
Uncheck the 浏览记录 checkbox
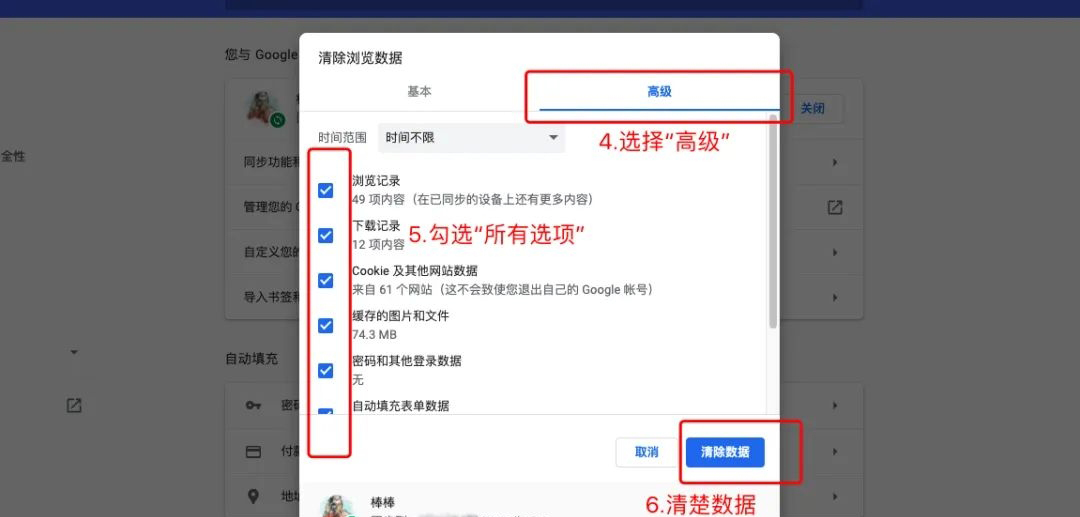click(x=326, y=191)
